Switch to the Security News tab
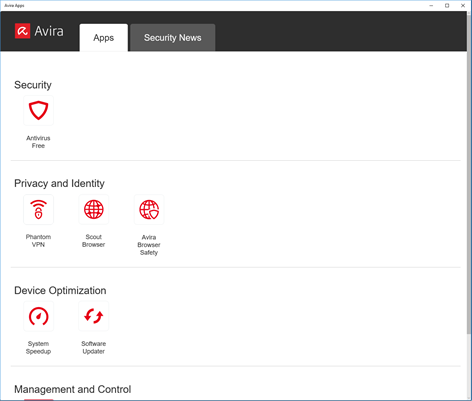 (x=173, y=37)
